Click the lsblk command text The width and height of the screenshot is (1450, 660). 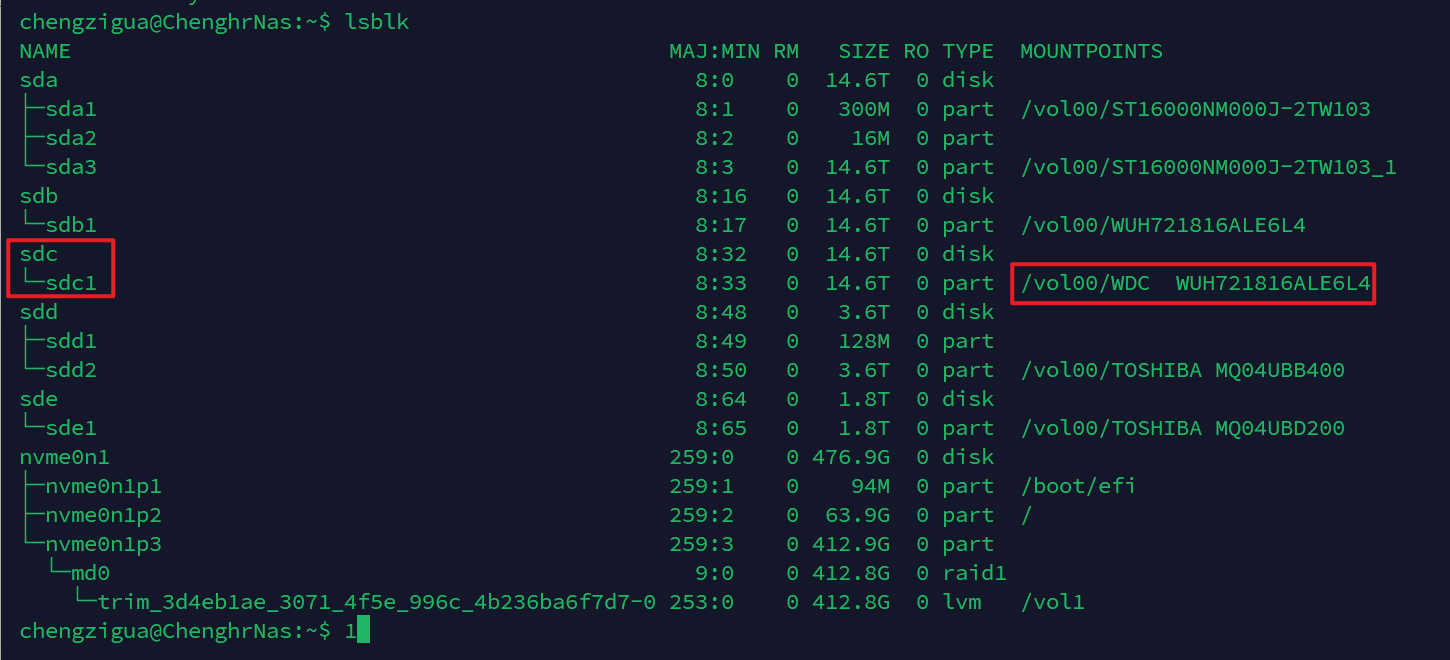(377, 22)
